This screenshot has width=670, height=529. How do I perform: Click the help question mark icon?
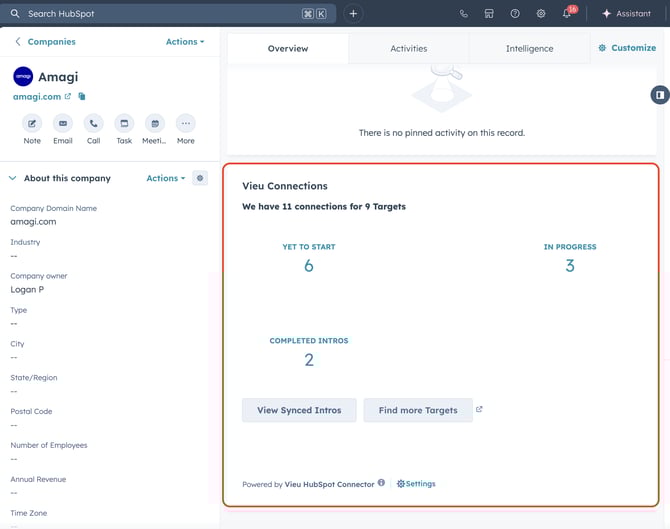click(515, 14)
